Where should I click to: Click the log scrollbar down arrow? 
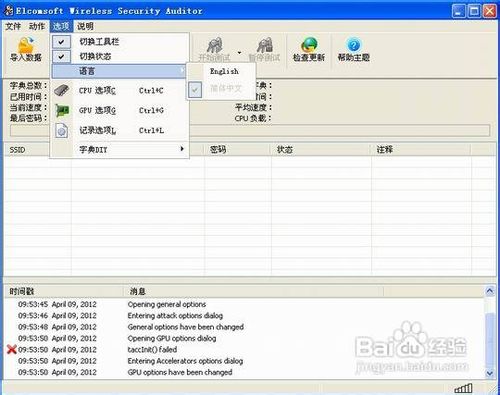pos(490,373)
